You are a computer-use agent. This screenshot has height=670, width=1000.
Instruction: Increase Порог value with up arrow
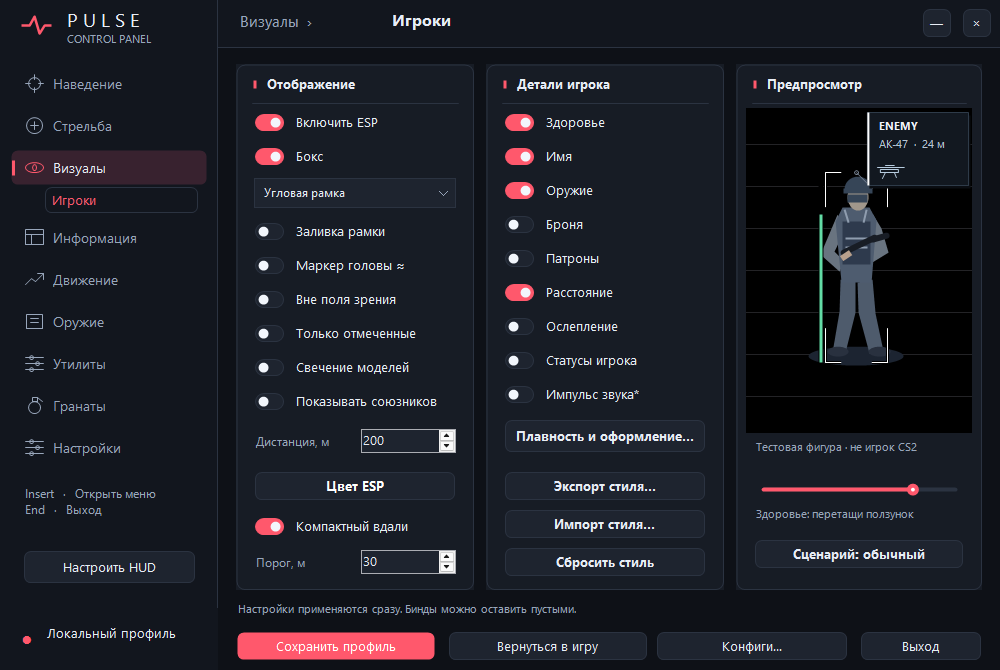(x=447, y=557)
